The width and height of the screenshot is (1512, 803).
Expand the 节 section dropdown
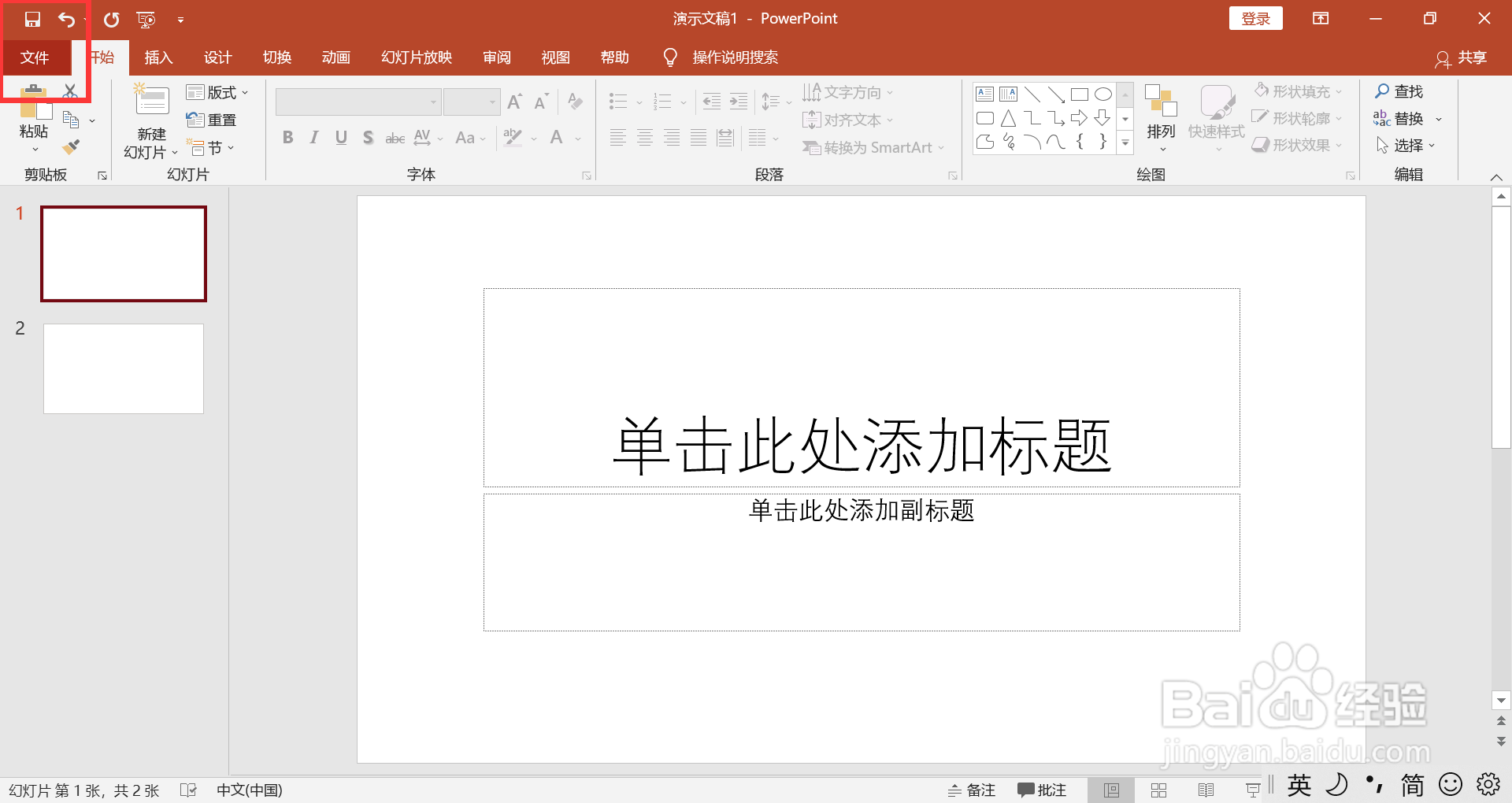211,147
